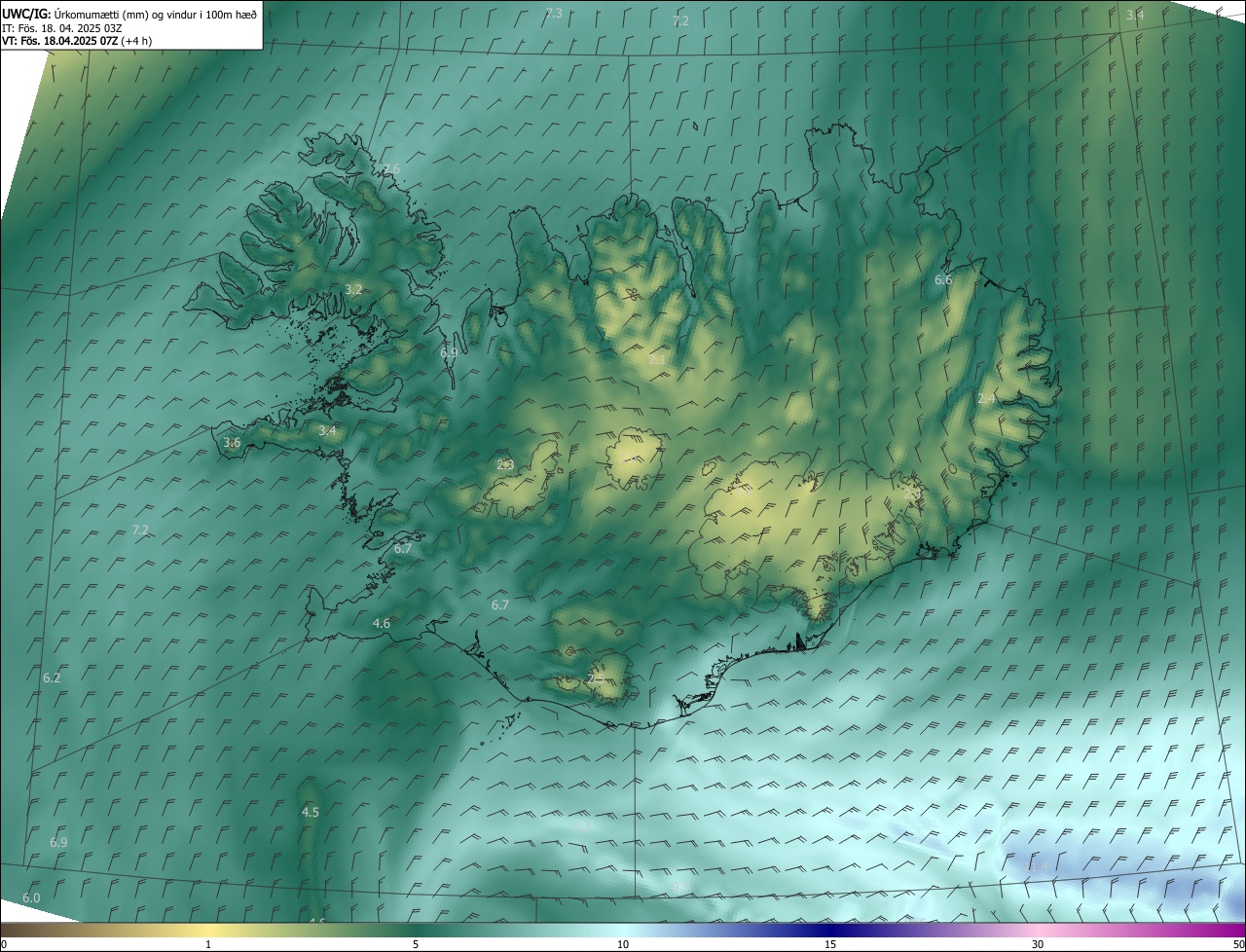
Task: Click the 4.5 value south of Iceland
Action: 311,813
